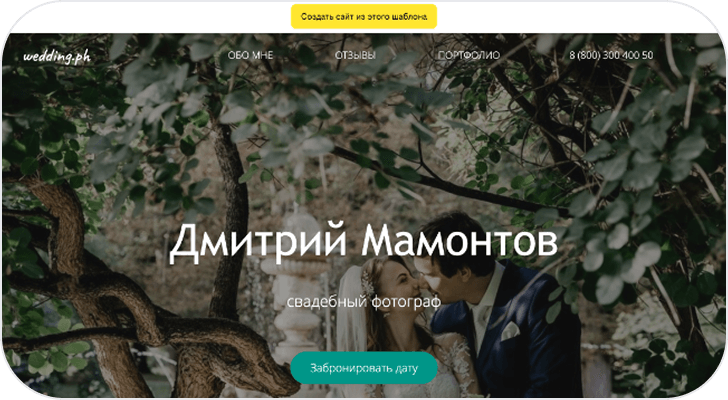The image size is (728, 400).
Task: Open the 'ОТЗЫВЫ' navigation item
Action: tap(355, 55)
